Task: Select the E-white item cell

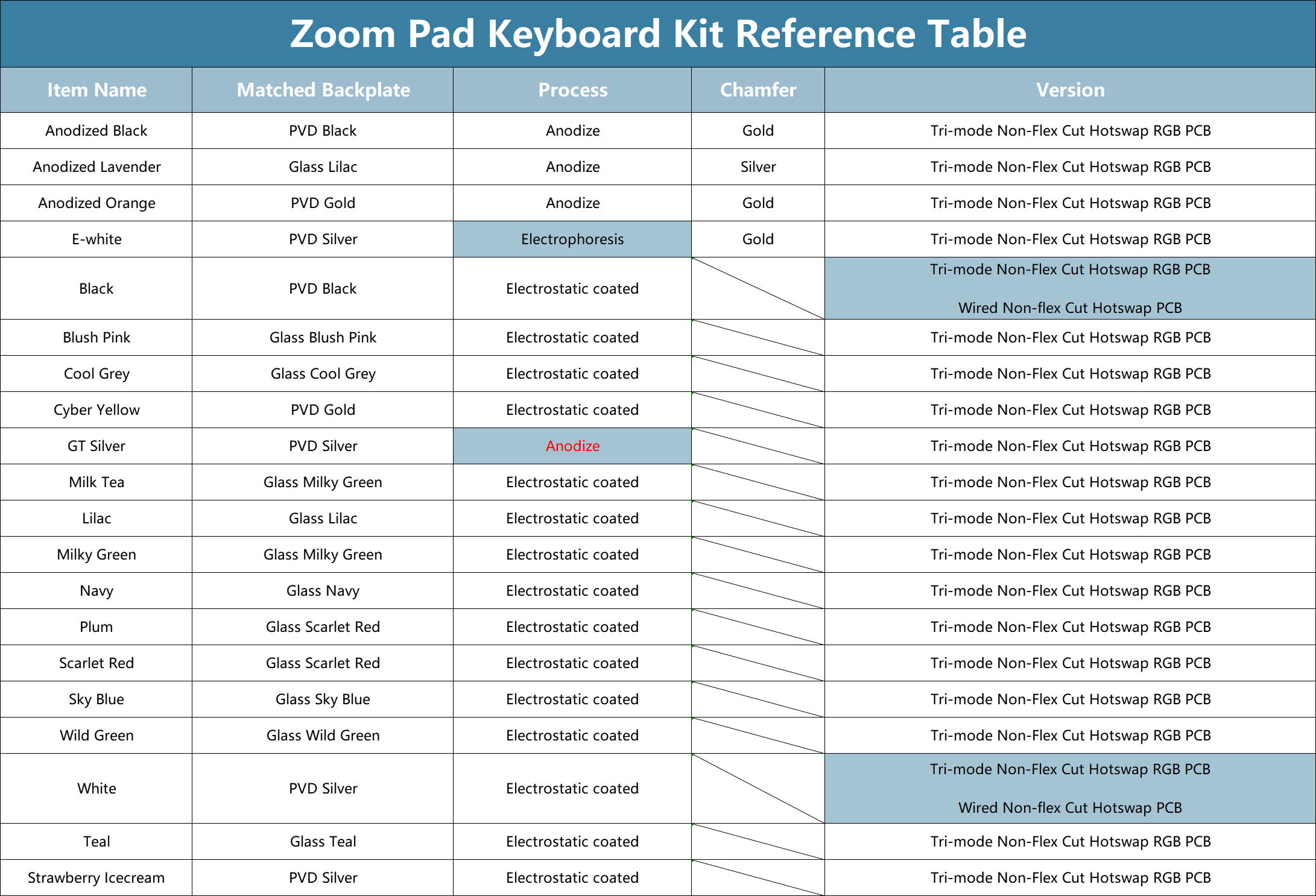Action: [96, 239]
